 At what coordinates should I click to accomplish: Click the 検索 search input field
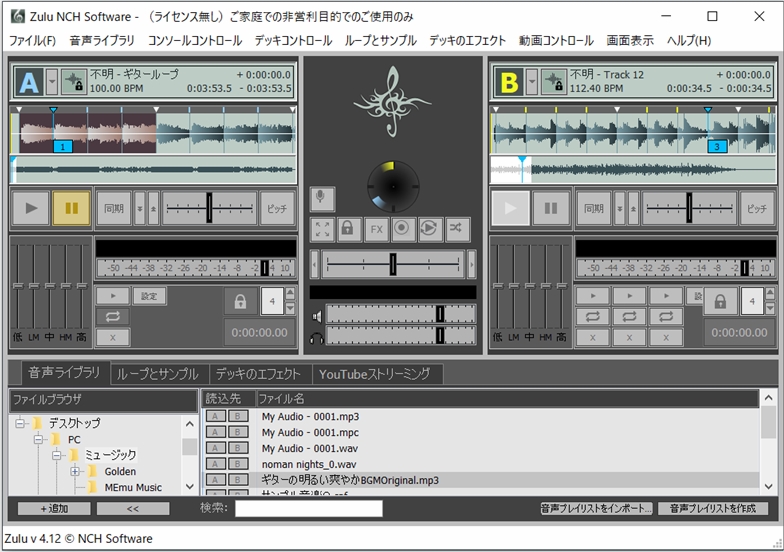[x=309, y=508]
